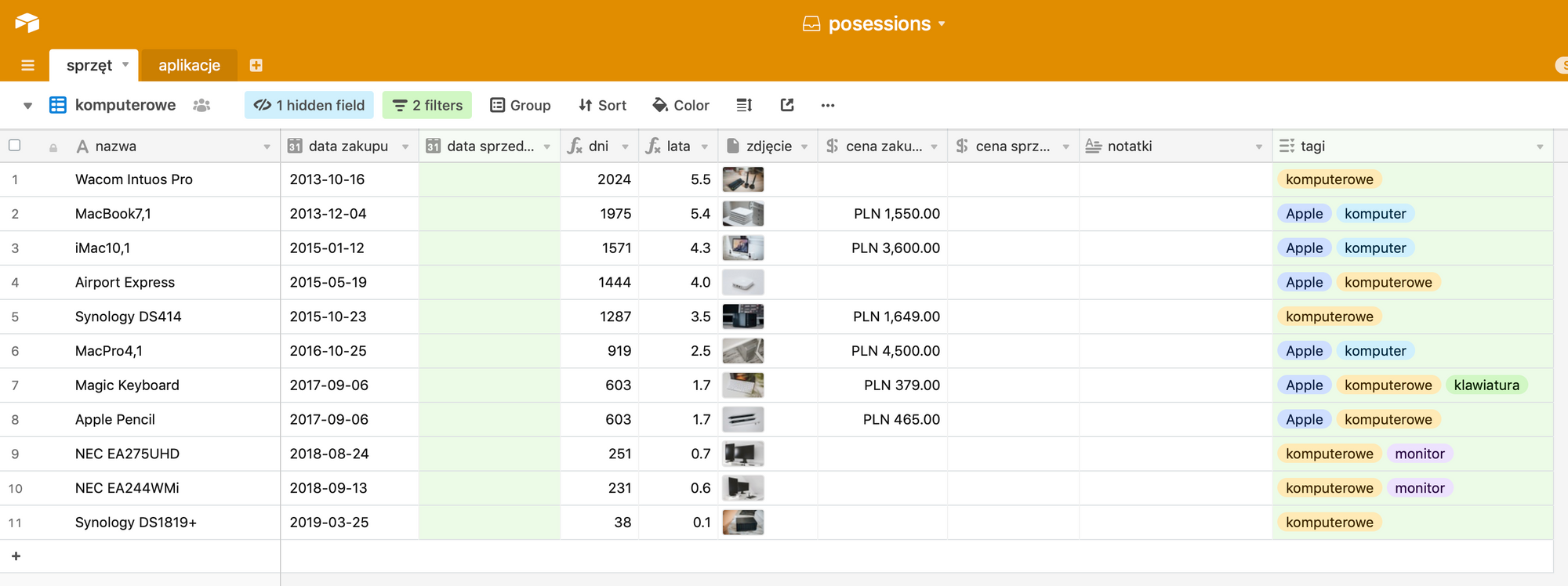Open the row height icon
1568x586 pixels.
[x=744, y=105]
